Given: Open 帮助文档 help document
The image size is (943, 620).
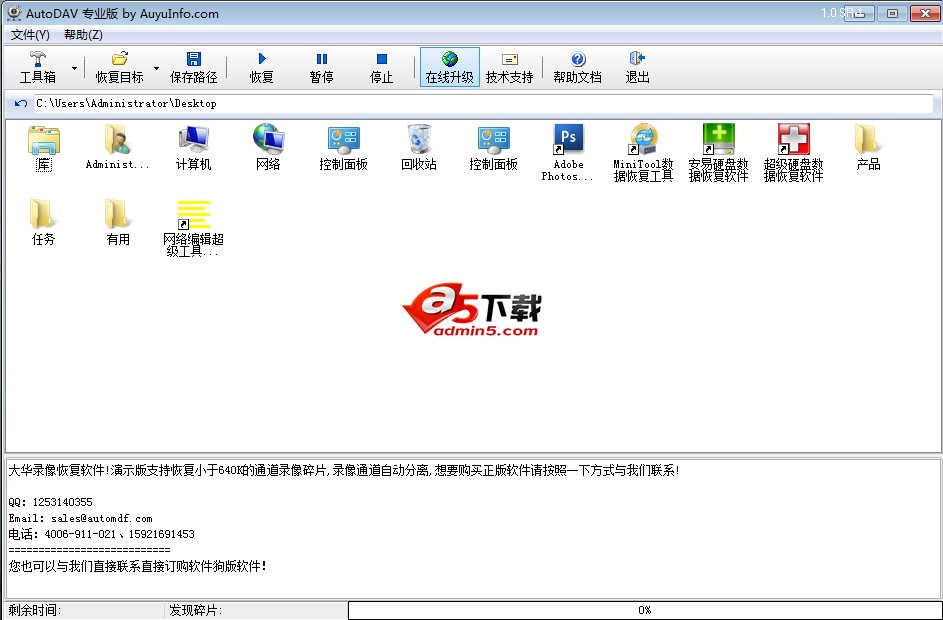Looking at the screenshot, I should pos(577,67).
